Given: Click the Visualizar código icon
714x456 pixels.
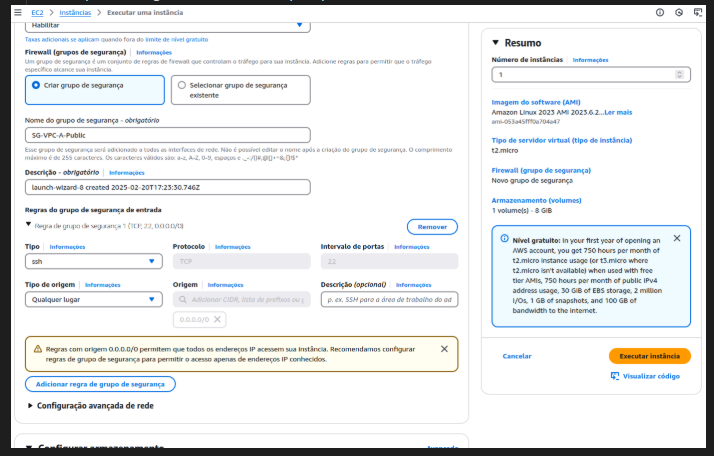Looking at the screenshot, I should click(615, 376).
